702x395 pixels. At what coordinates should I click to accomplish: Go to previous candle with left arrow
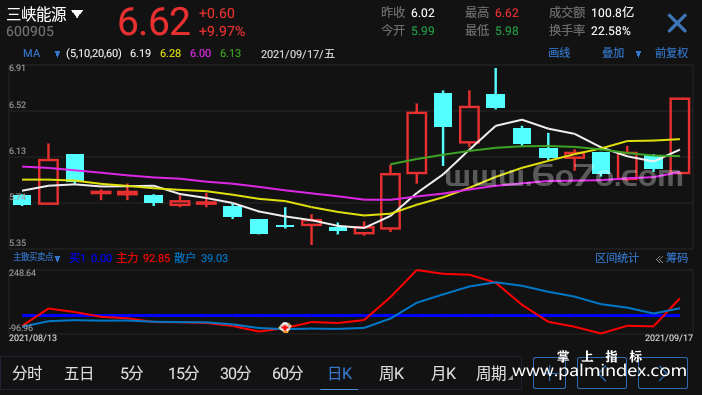click(601, 373)
